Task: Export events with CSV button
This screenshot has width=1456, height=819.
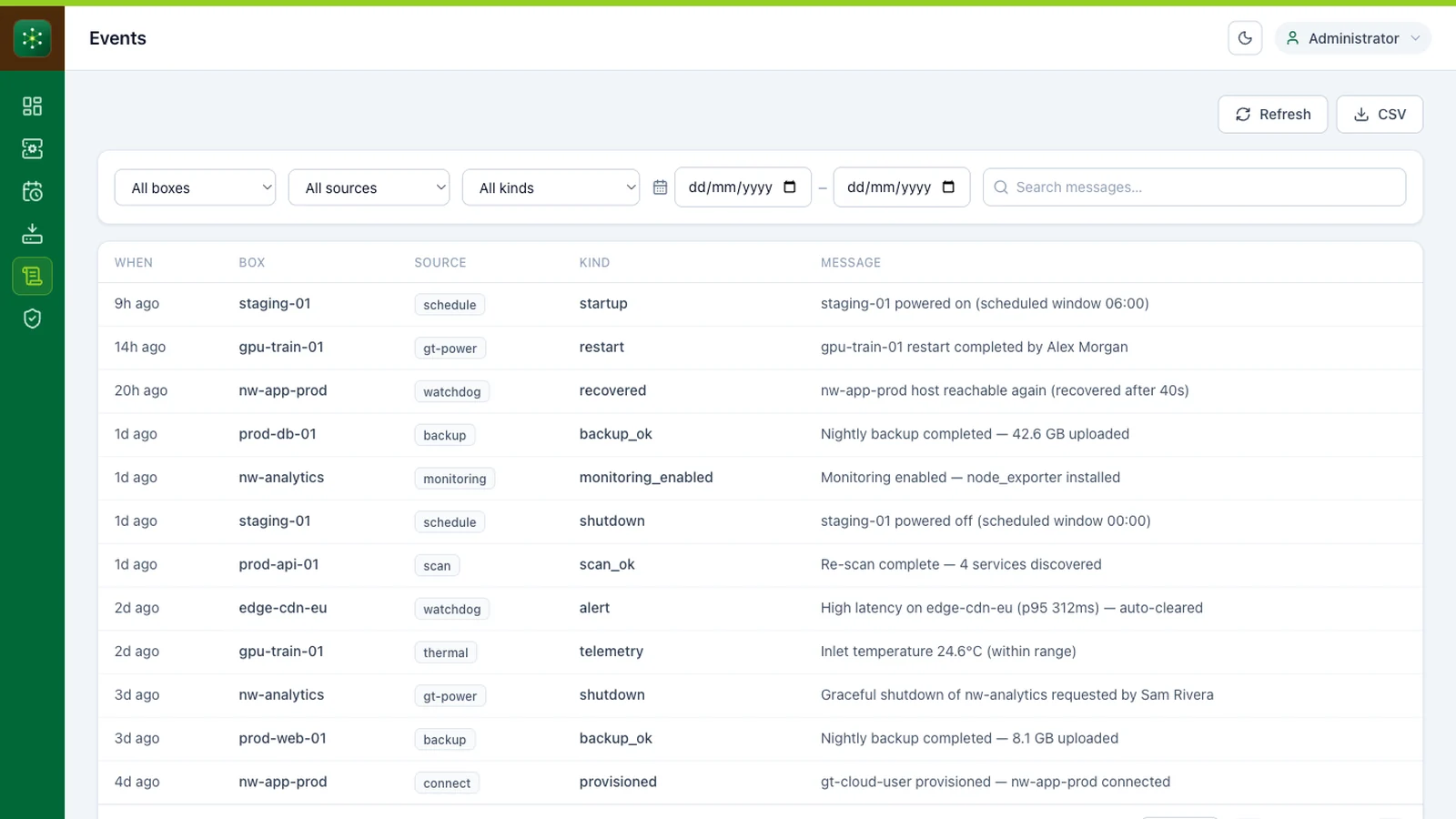Action: [1380, 115]
